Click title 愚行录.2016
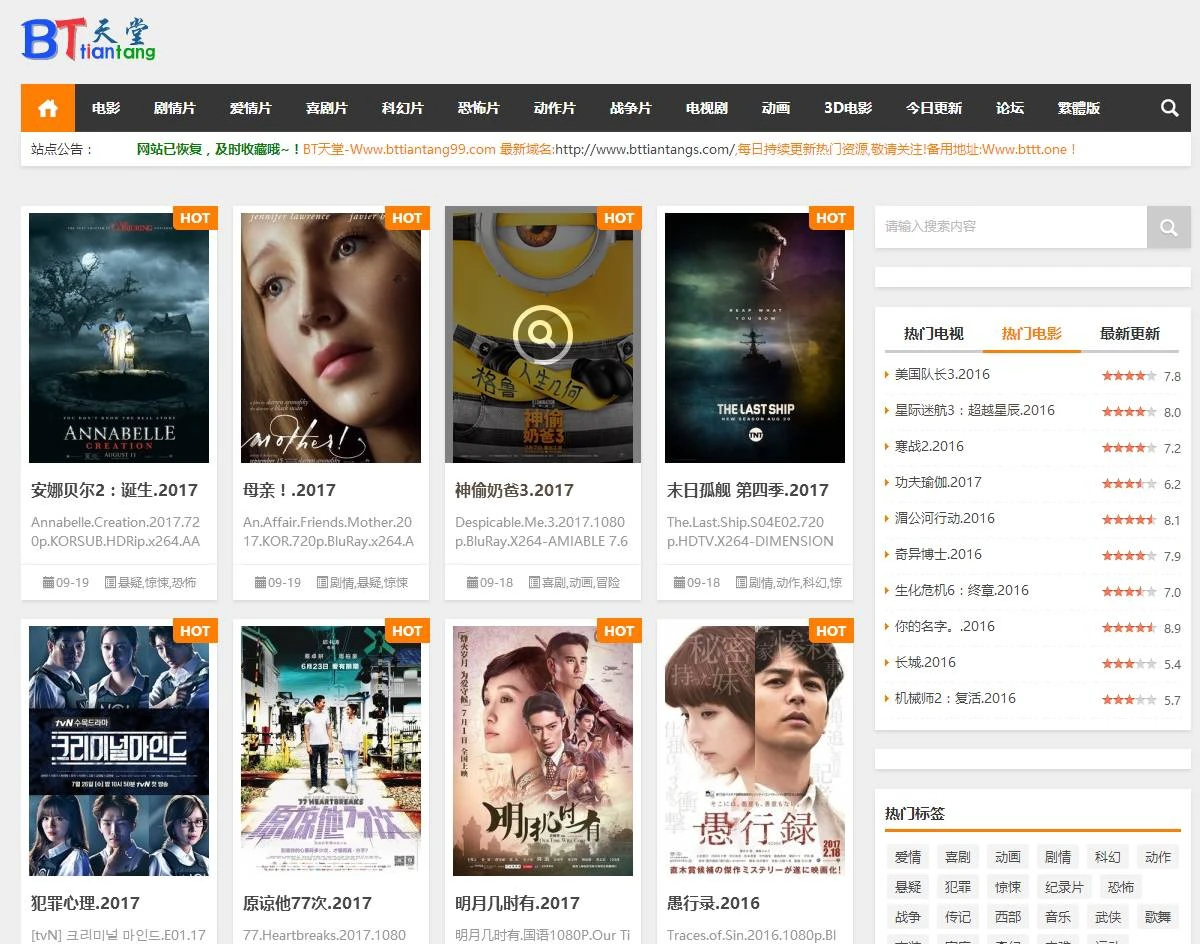Image resolution: width=1200 pixels, height=944 pixels. pyautogui.click(x=713, y=903)
